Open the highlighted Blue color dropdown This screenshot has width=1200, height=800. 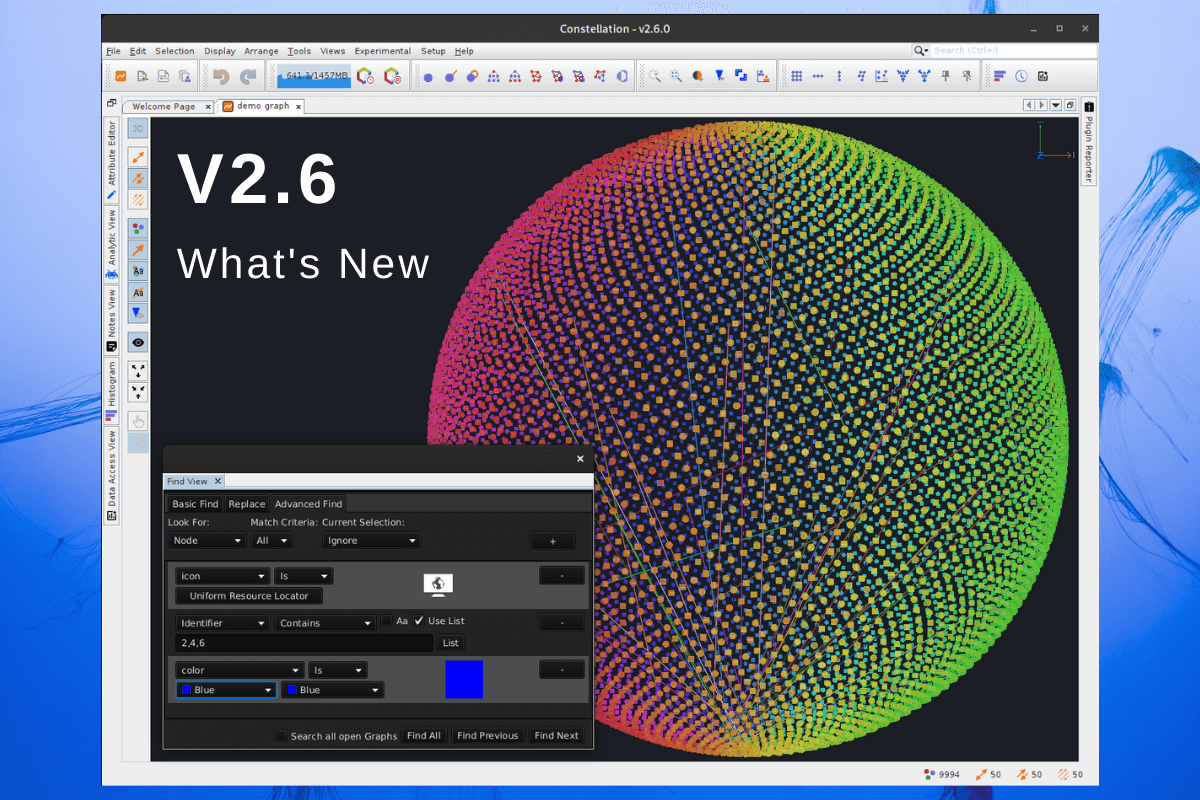[226, 690]
